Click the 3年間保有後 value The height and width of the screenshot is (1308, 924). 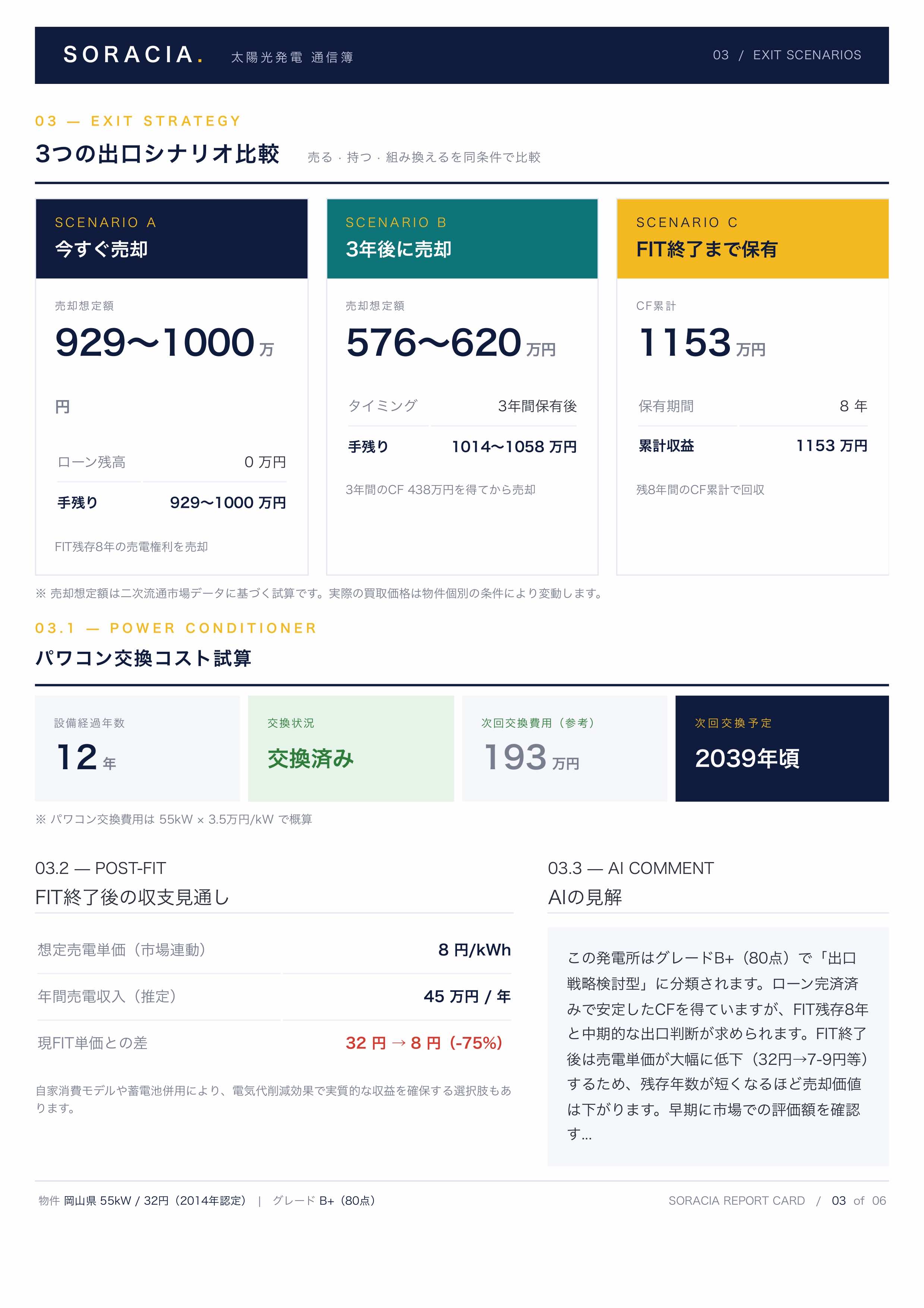537,406
